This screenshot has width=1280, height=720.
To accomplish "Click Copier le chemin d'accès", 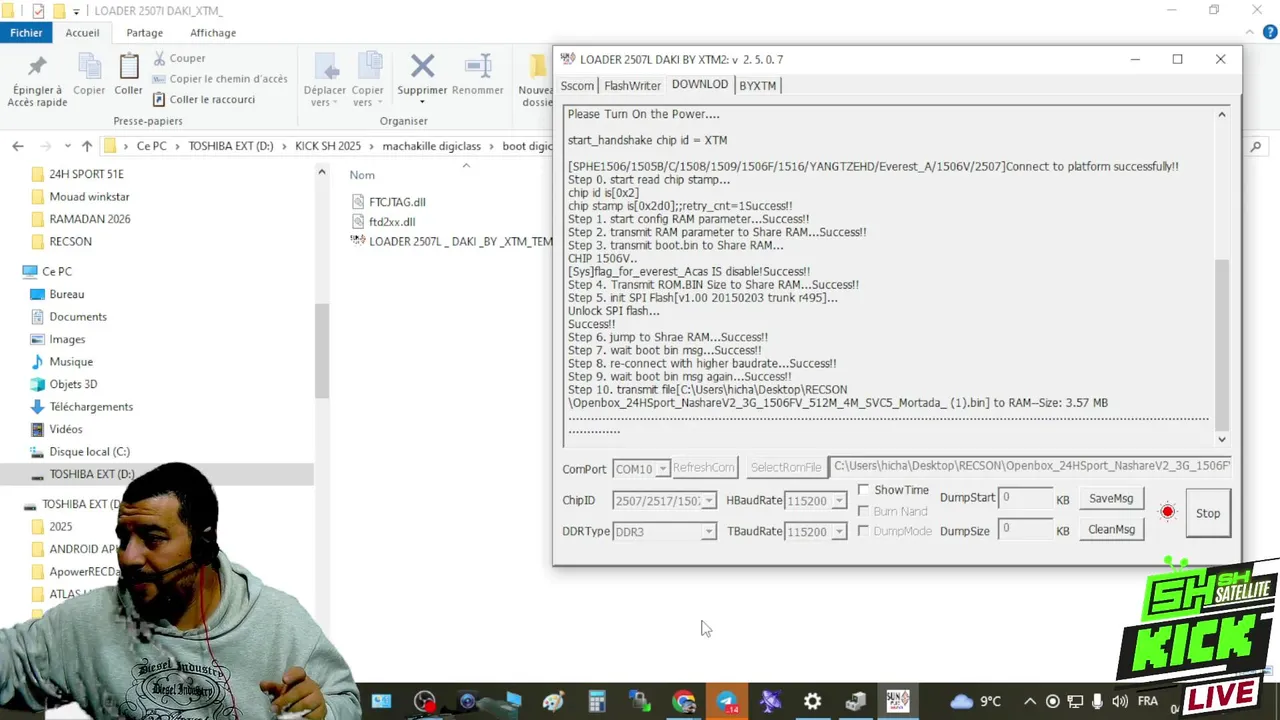I will (220, 79).
